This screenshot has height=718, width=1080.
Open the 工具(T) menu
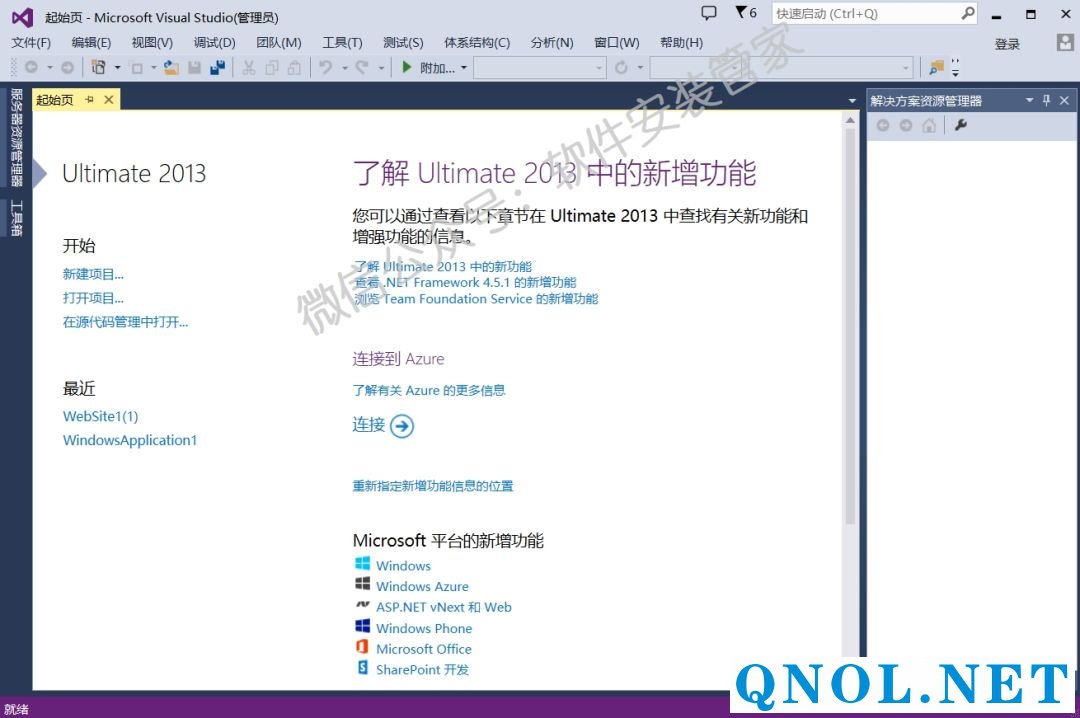click(x=342, y=43)
